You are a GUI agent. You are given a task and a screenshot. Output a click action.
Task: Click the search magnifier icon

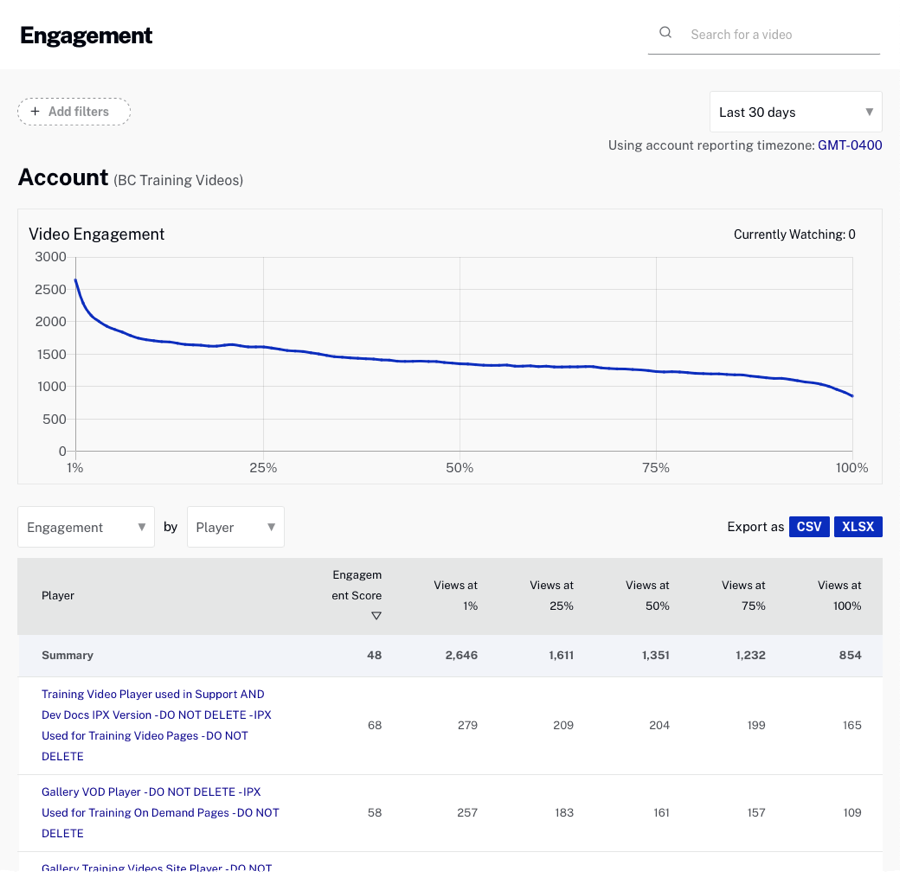tap(665, 32)
